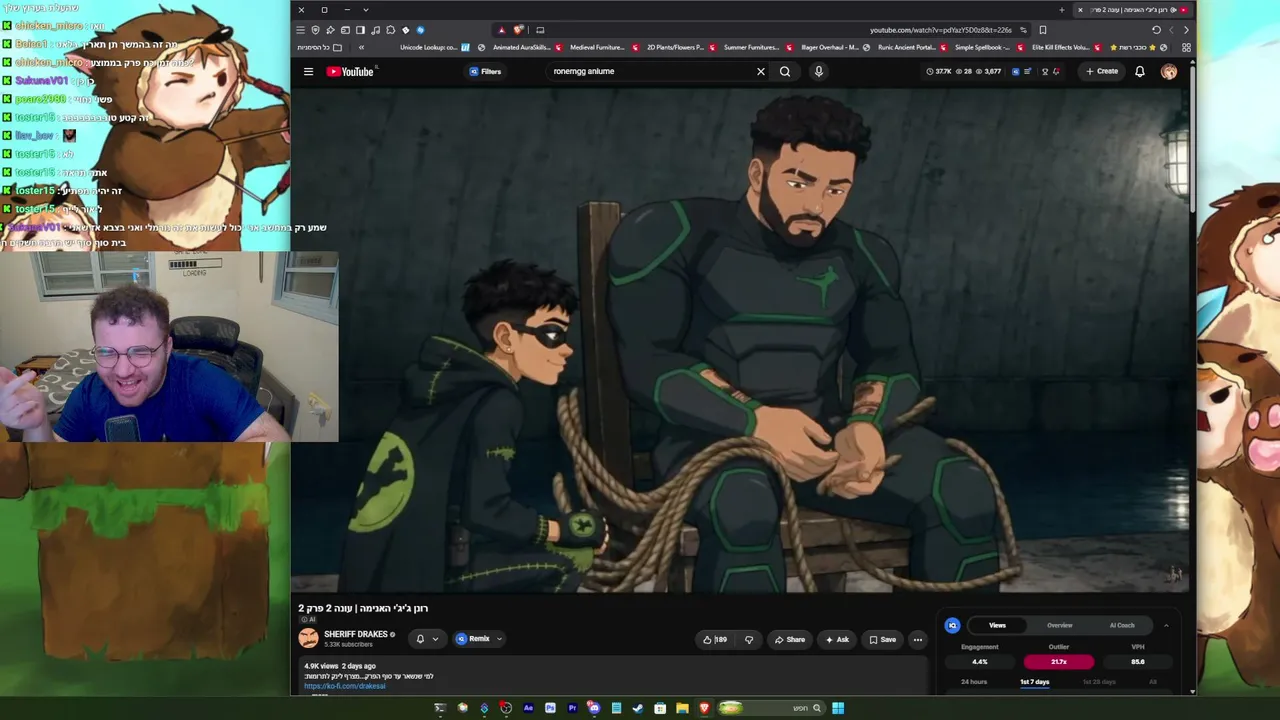1280x720 pixels.
Task: Clear the YouTube search query
Action: [760, 71]
